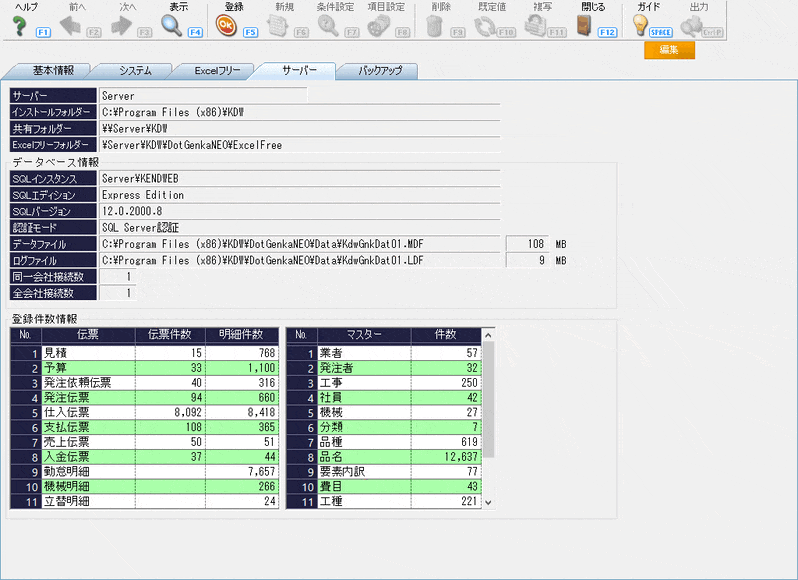Image resolution: width=798 pixels, height=580 pixels.
Task: Switch to the 基本情報 tab
Action: tap(53, 71)
